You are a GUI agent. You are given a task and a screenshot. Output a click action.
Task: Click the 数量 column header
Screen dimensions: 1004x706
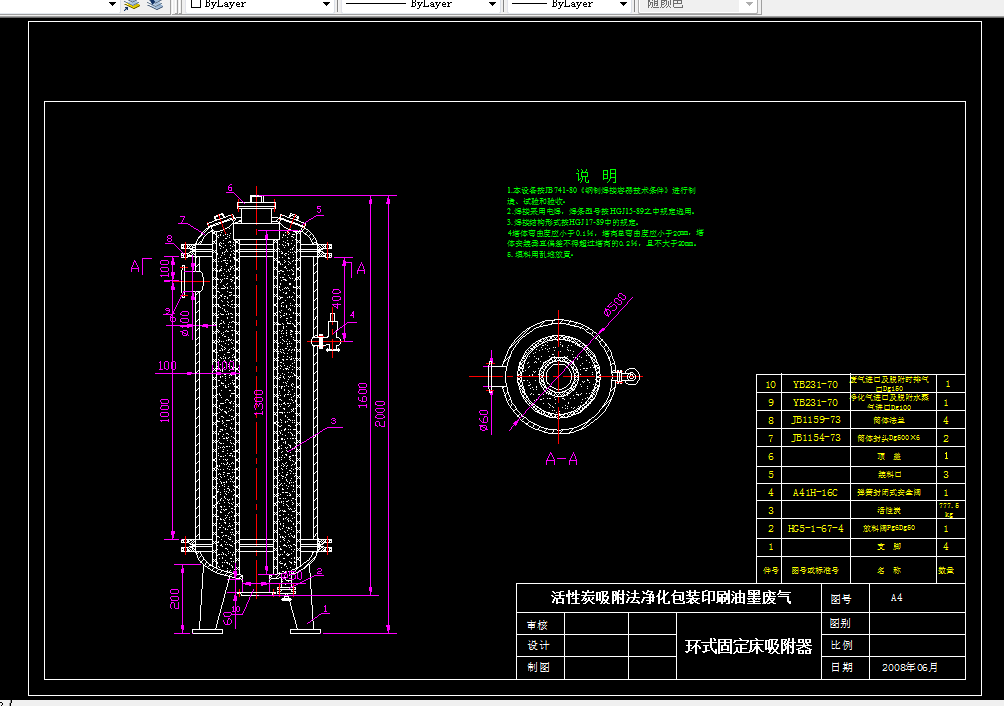point(946,570)
